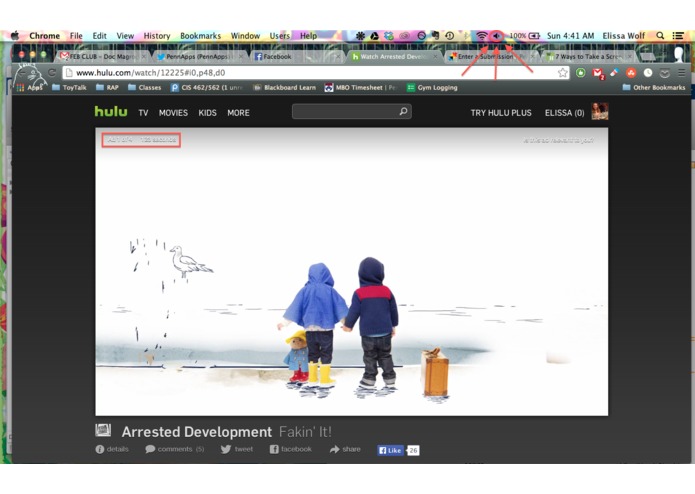The image size is (695, 494).
Task: Click inside the Hulu search field
Action: pos(346,112)
